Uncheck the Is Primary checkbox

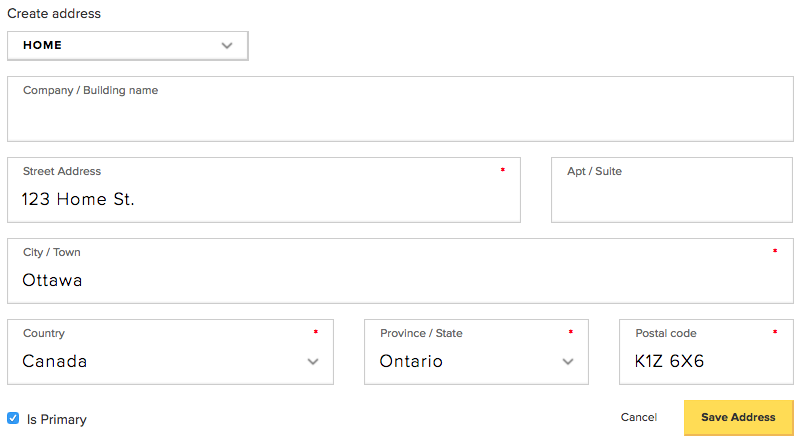point(13,418)
